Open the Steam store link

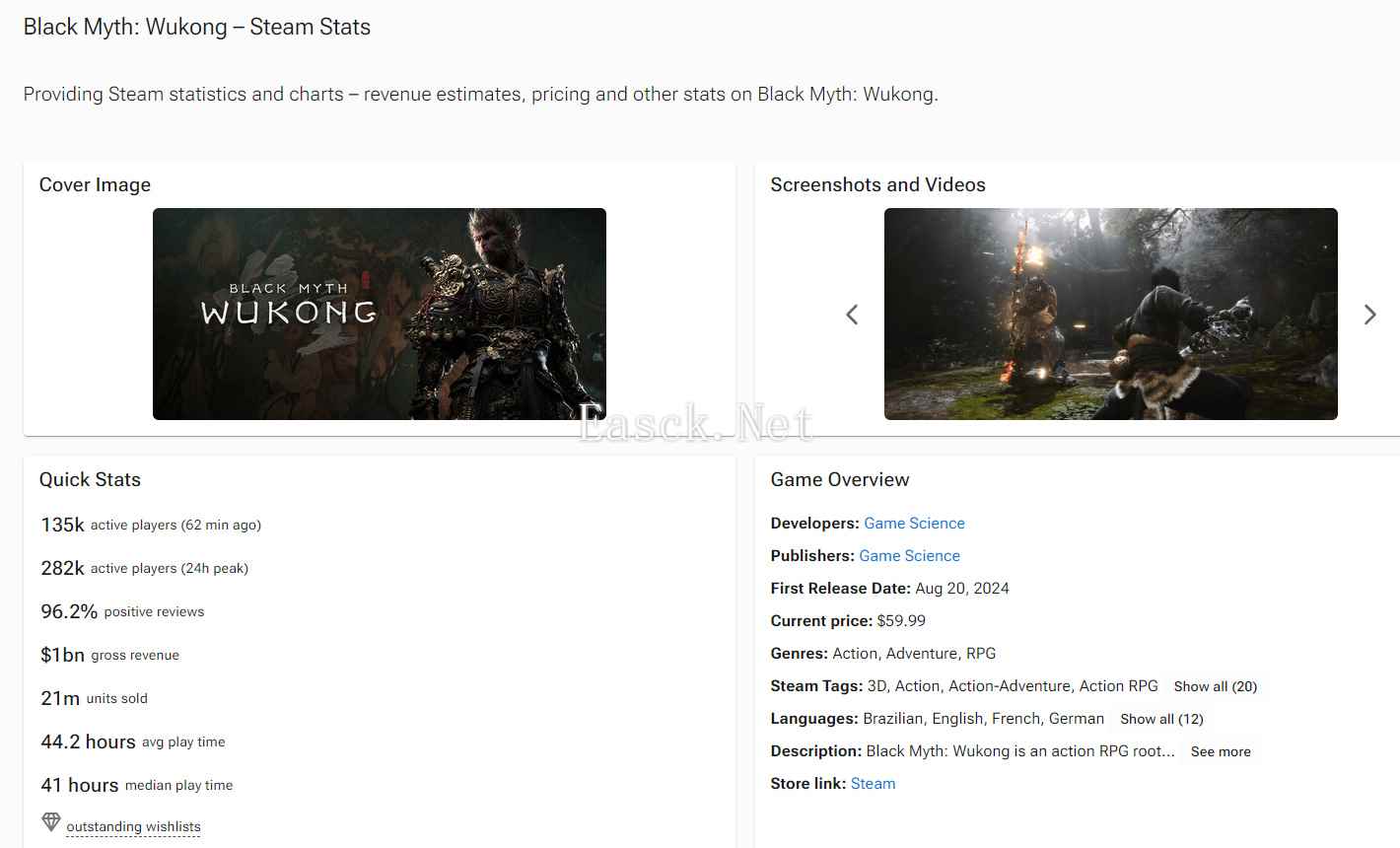point(873,784)
